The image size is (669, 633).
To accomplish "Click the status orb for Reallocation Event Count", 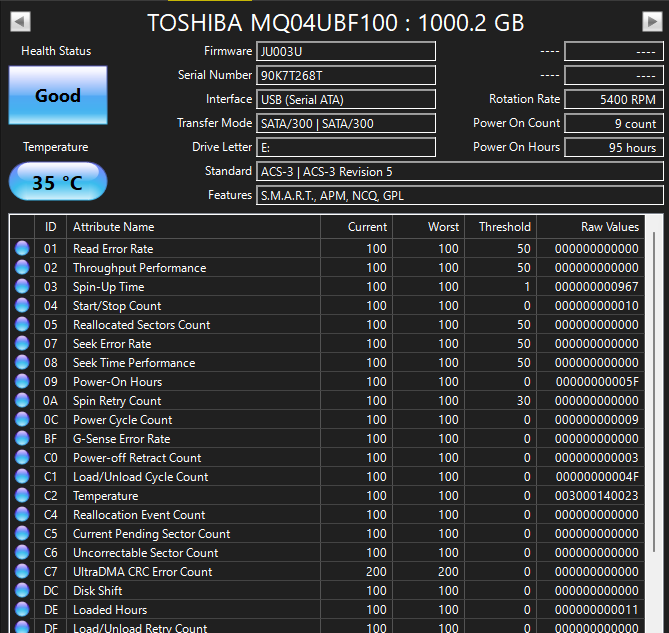I will point(22,514).
